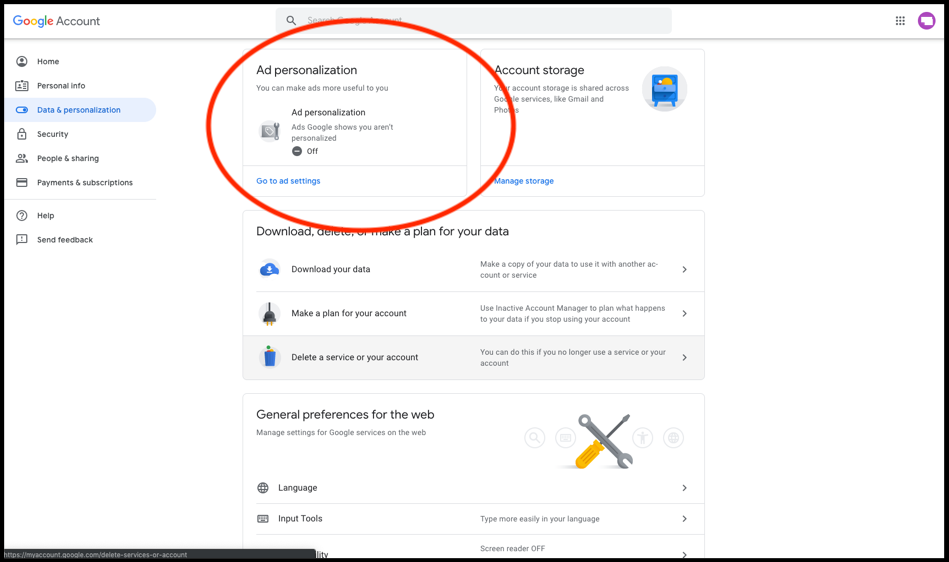Viewport: 949px width, 562px height.
Task: Expand the Language row chevron
Action: tap(685, 488)
